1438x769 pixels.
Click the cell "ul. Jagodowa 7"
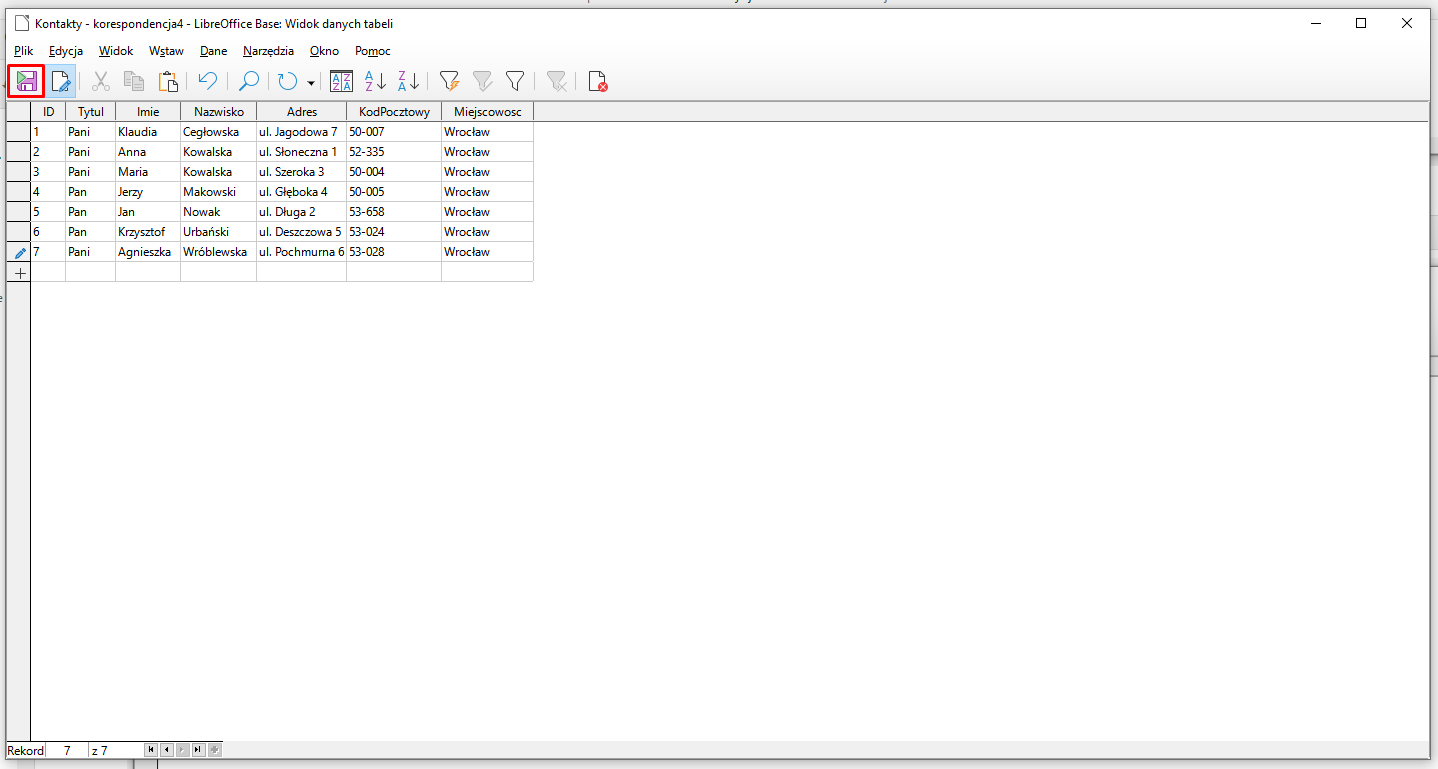coord(302,132)
